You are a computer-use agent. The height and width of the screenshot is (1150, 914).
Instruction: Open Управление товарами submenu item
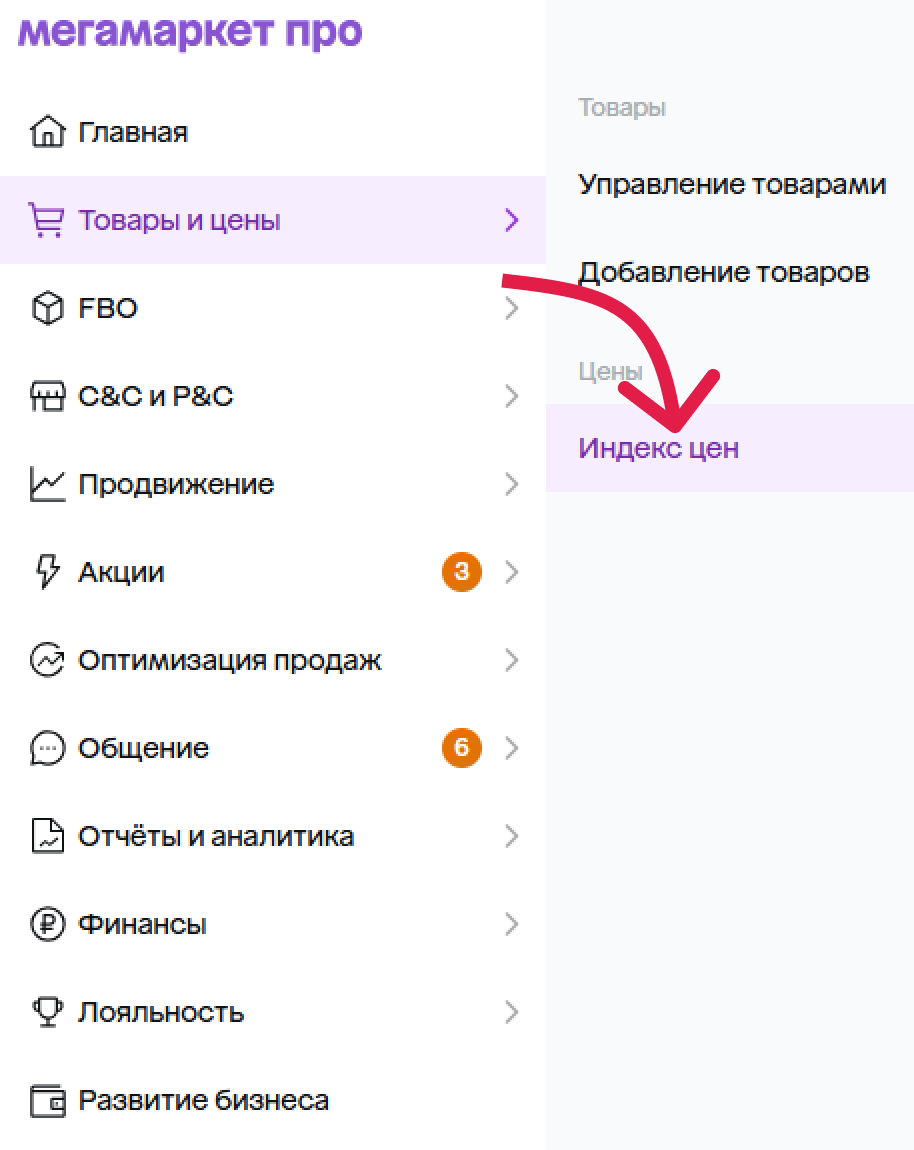(731, 184)
